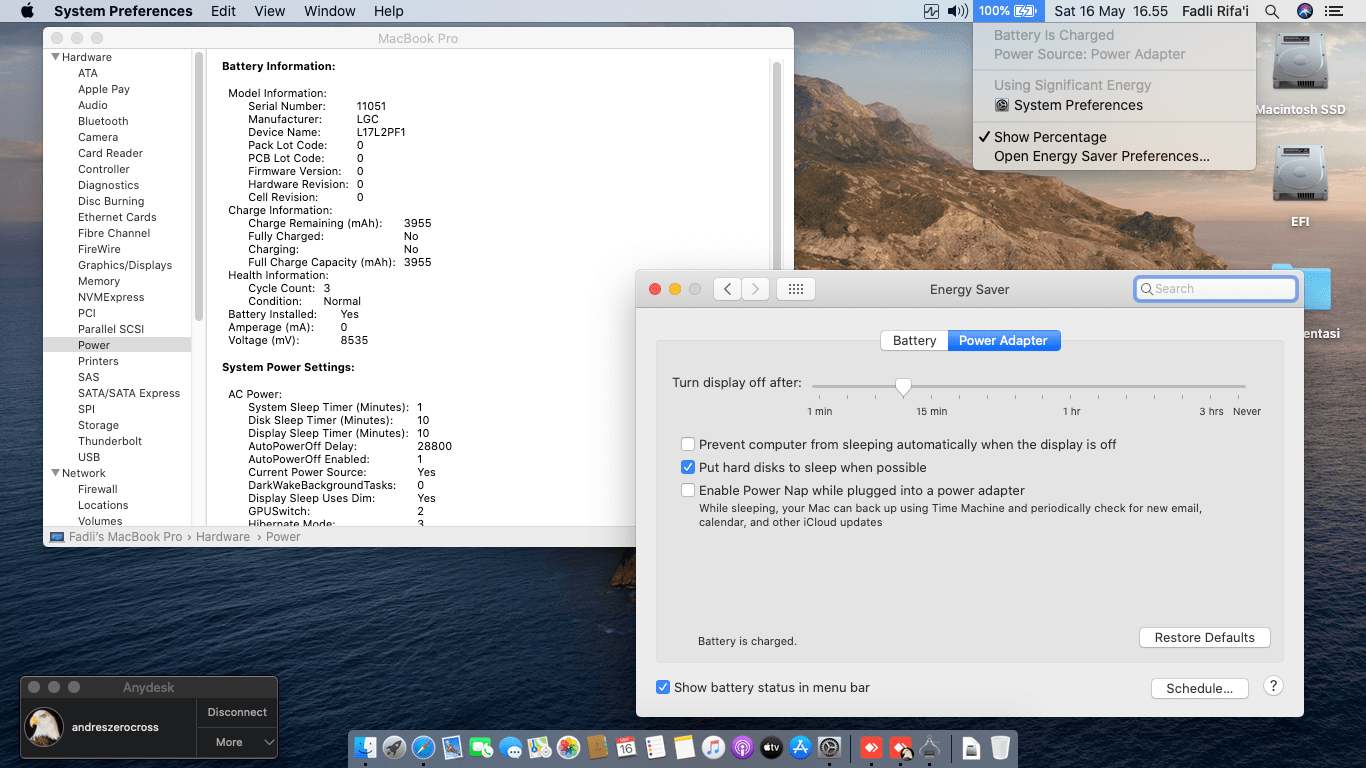Image resolution: width=1366 pixels, height=768 pixels.
Task: Open the View menu
Action: pyautogui.click(x=270, y=11)
